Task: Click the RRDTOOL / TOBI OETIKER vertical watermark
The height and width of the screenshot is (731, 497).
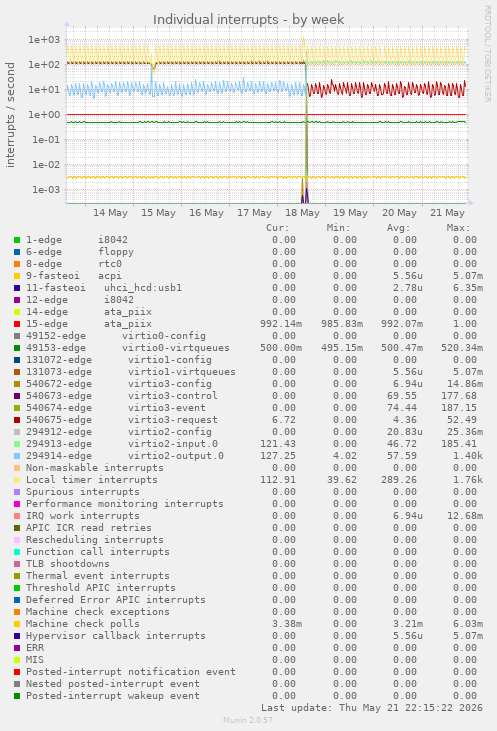Action: coord(487,54)
